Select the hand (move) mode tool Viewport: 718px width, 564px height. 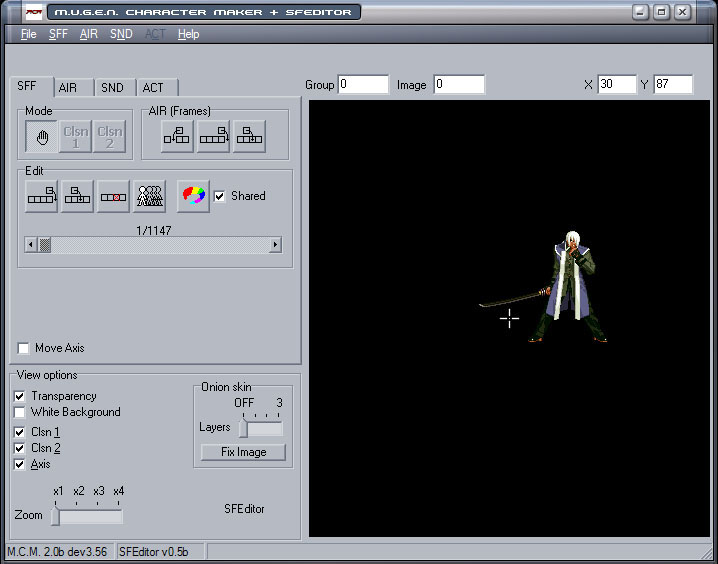(42, 137)
